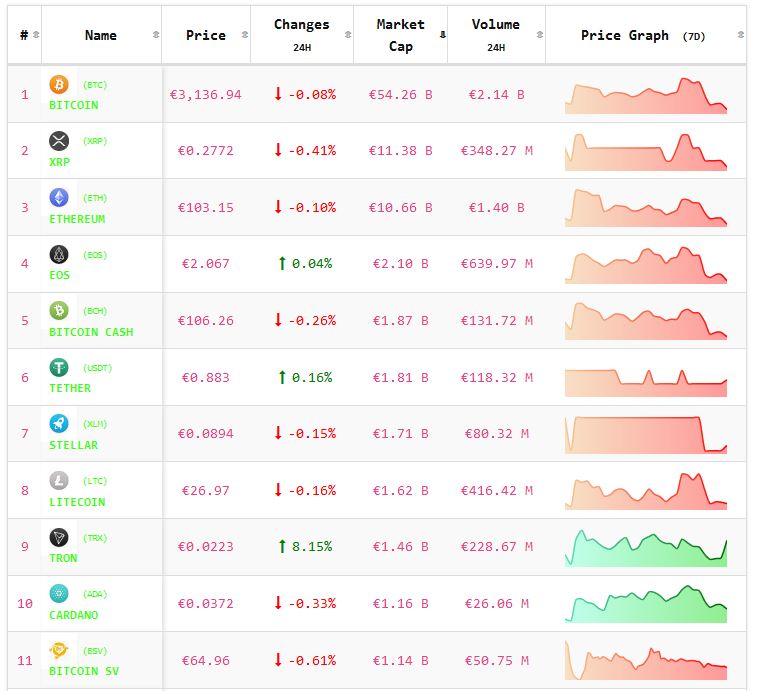
Task: Click the Stellar rocket icon
Action: (59, 424)
